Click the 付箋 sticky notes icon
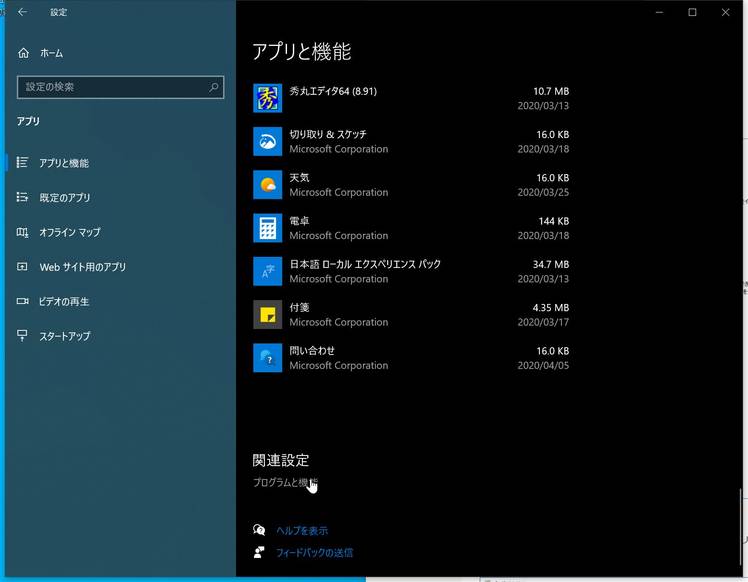The height and width of the screenshot is (582, 748). click(x=267, y=314)
